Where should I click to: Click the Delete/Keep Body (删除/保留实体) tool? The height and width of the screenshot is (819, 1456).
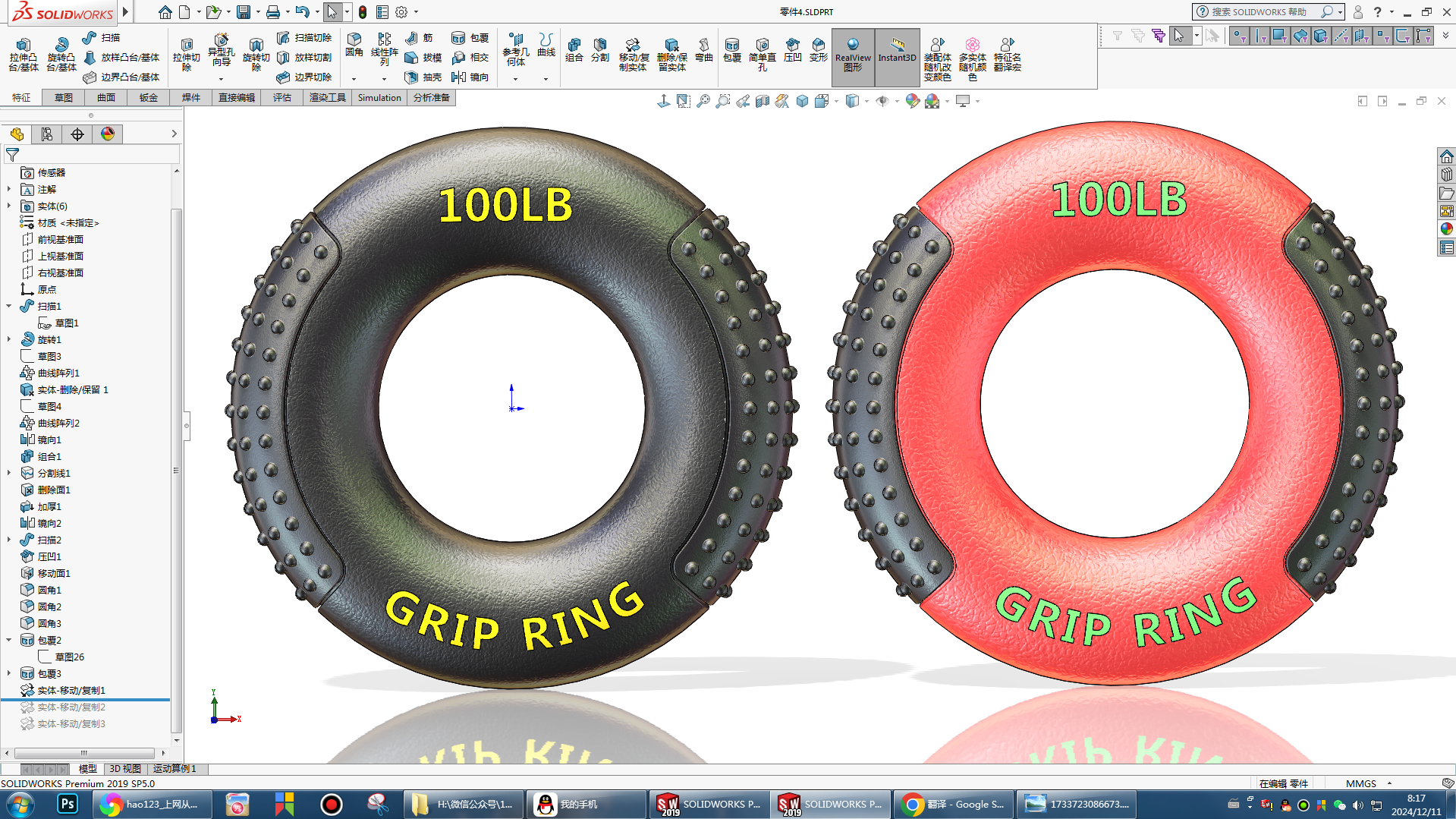671,55
